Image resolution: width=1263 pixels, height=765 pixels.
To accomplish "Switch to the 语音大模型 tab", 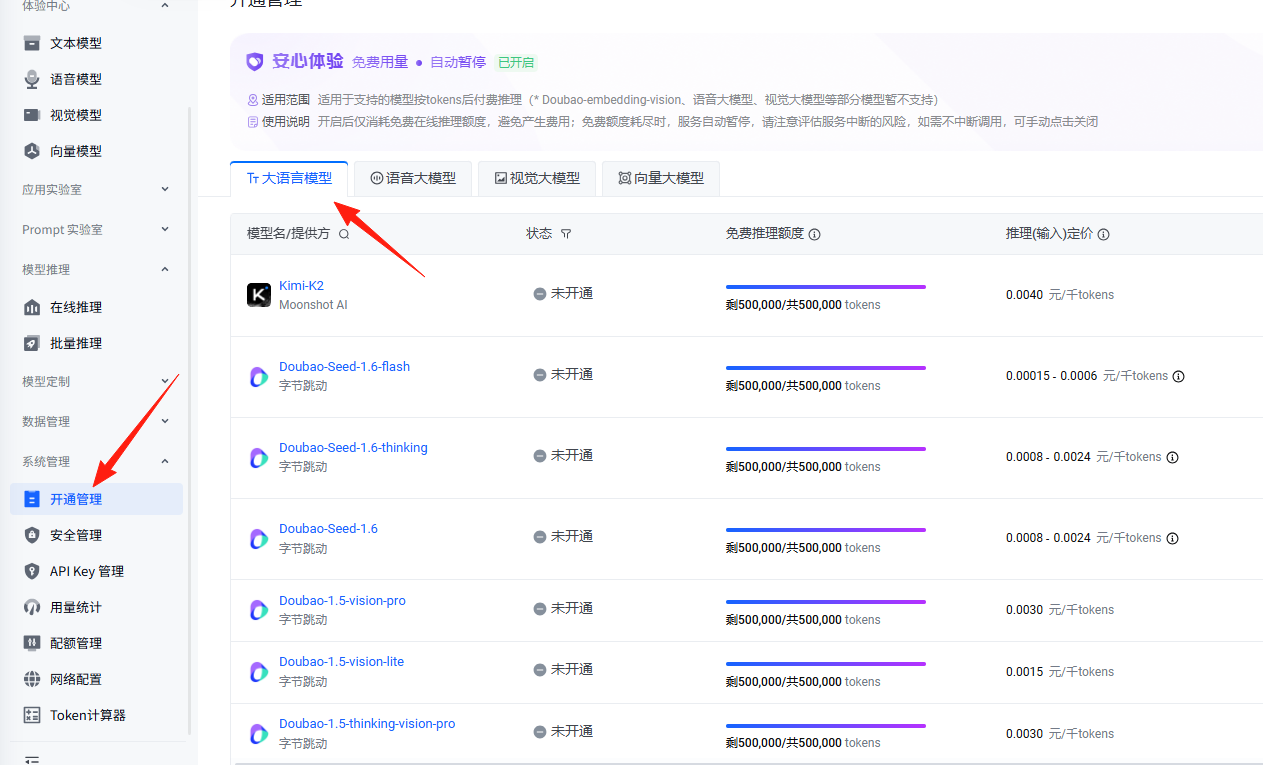I will (x=413, y=178).
